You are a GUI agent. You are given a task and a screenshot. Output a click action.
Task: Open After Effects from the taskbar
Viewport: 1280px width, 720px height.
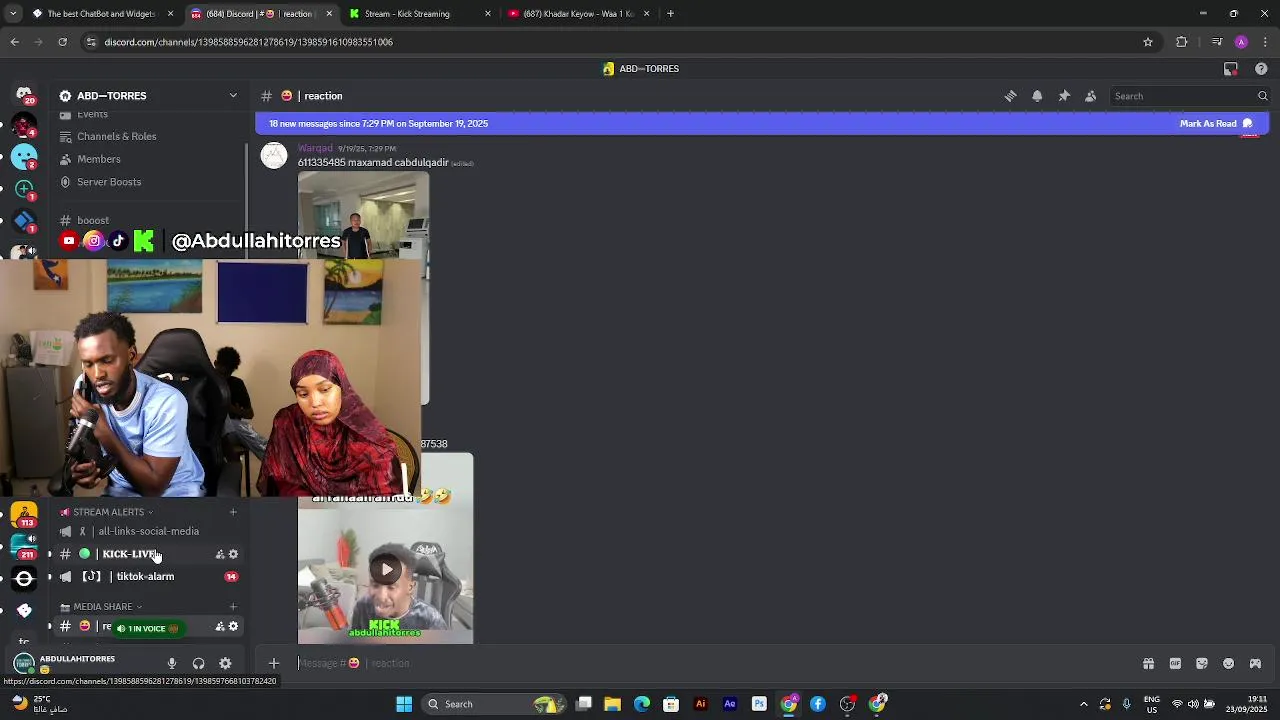(x=730, y=704)
